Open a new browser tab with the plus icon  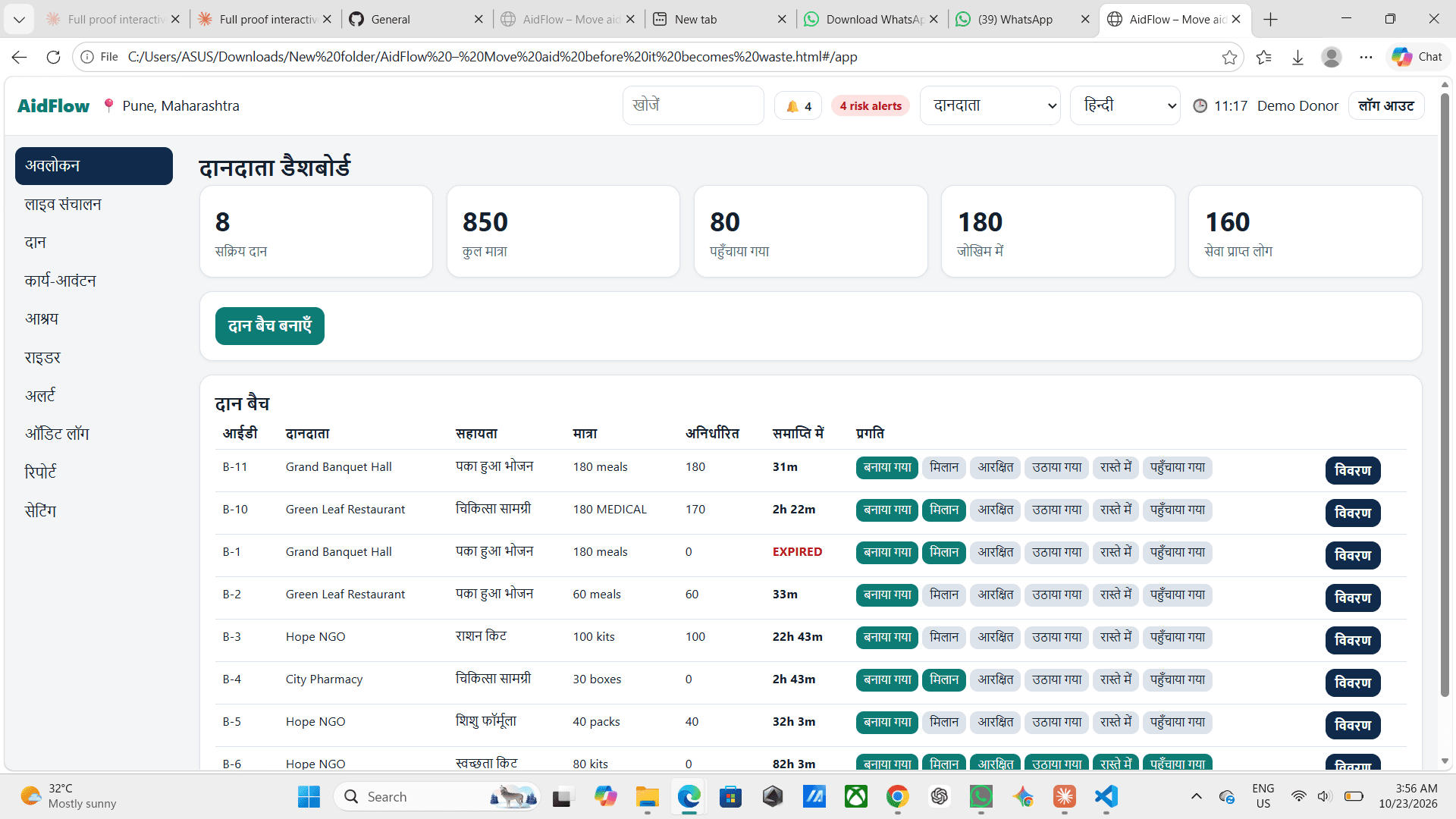point(1271,20)
